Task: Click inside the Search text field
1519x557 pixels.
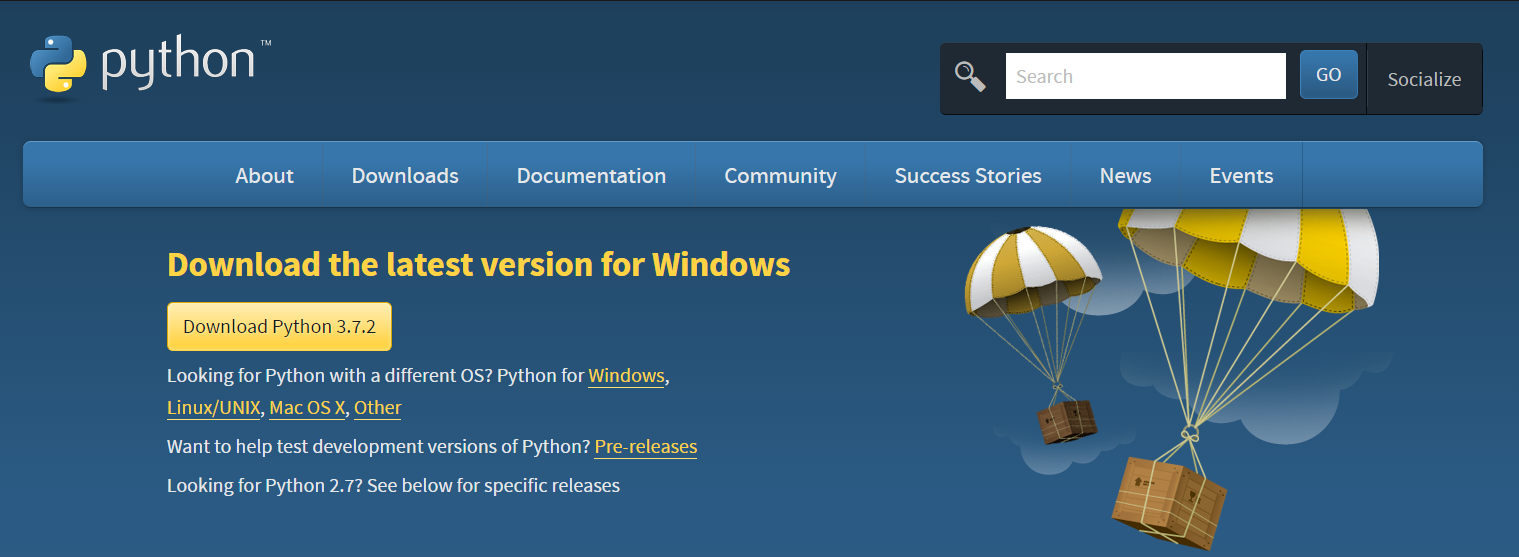Action: click(x=1144, y=76)
